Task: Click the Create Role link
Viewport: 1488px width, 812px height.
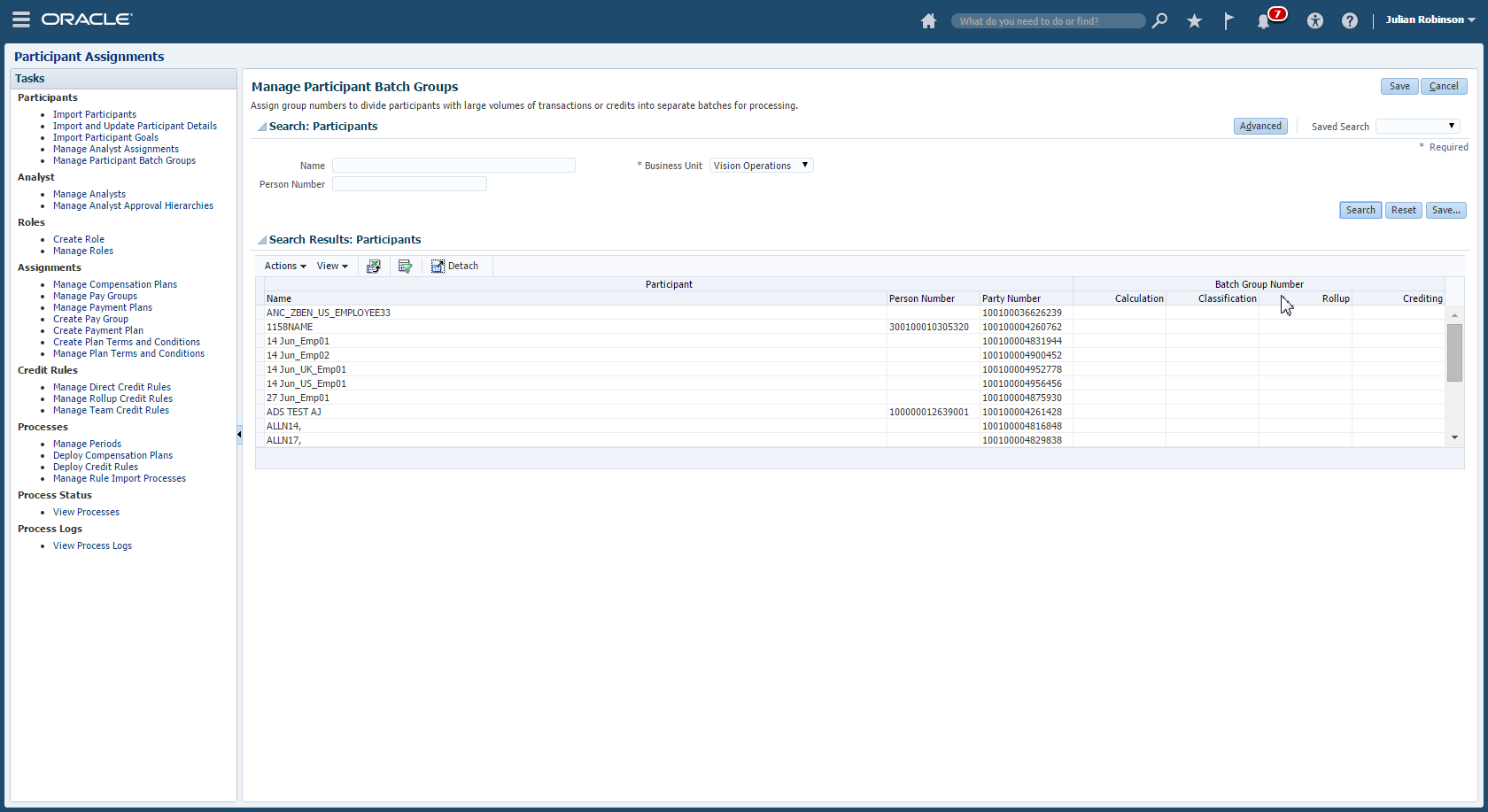Action: [79, 239]
